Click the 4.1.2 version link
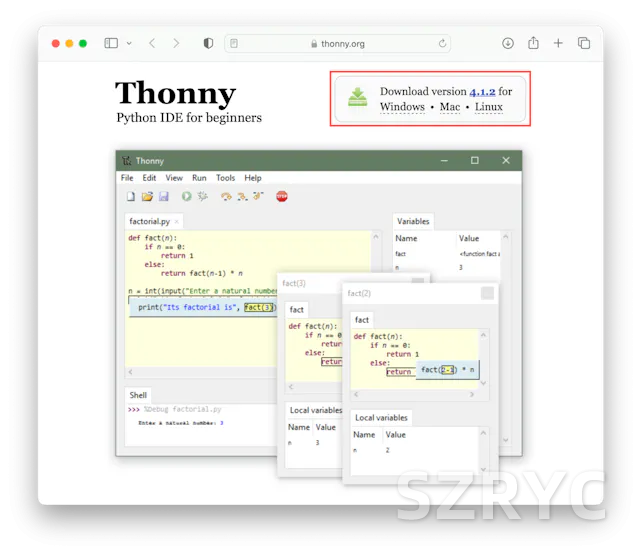 point(482,92)
